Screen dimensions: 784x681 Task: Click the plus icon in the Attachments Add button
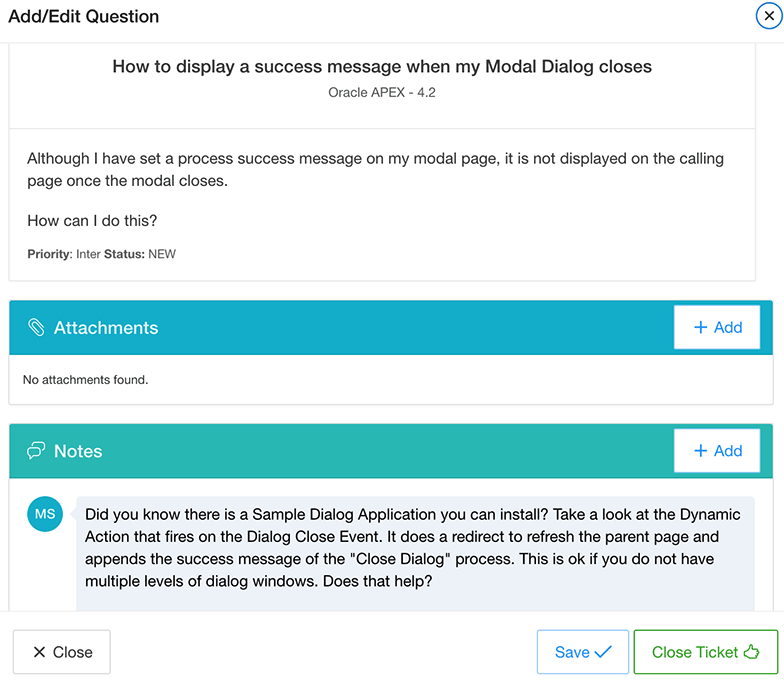[700, 328]
